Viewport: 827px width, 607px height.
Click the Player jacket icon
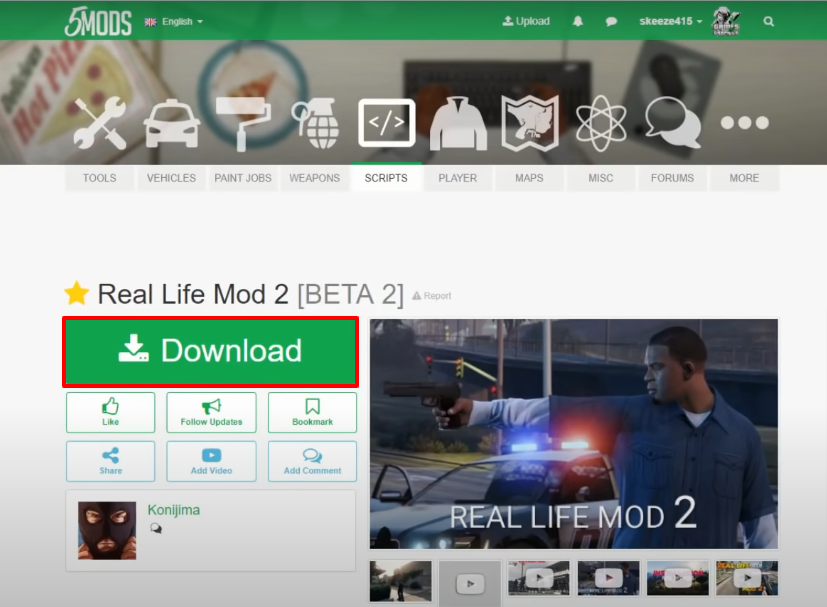(458, 124)
